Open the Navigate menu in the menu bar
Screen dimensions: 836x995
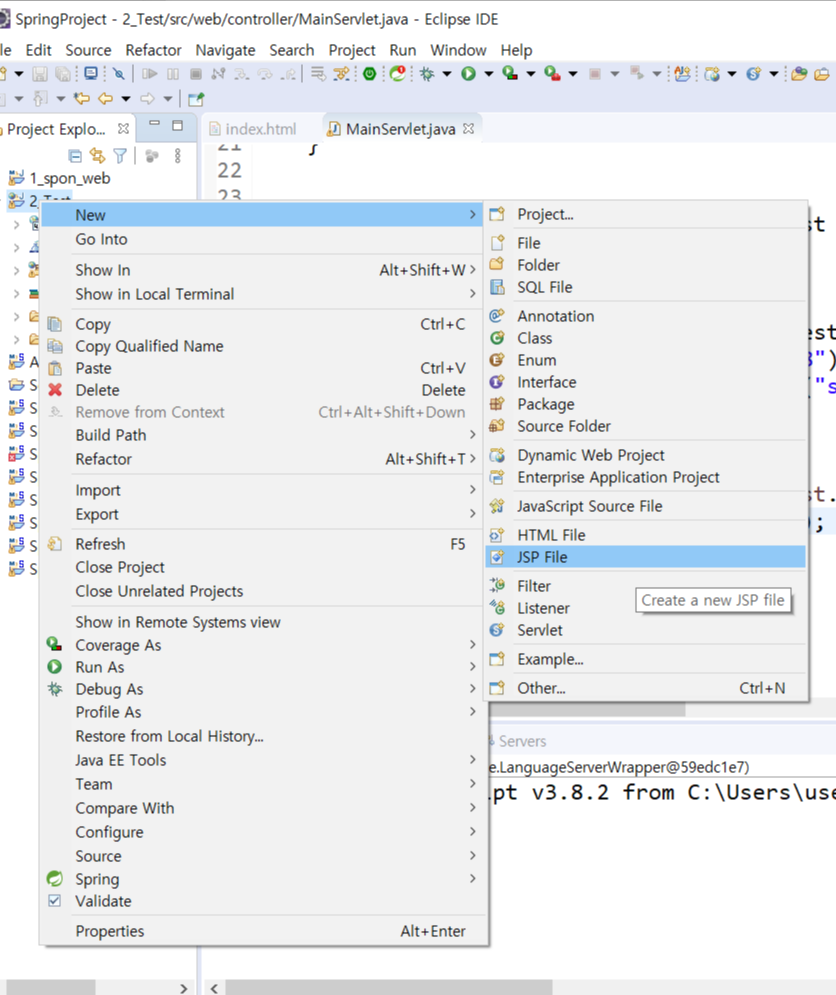tap(225, 50)
